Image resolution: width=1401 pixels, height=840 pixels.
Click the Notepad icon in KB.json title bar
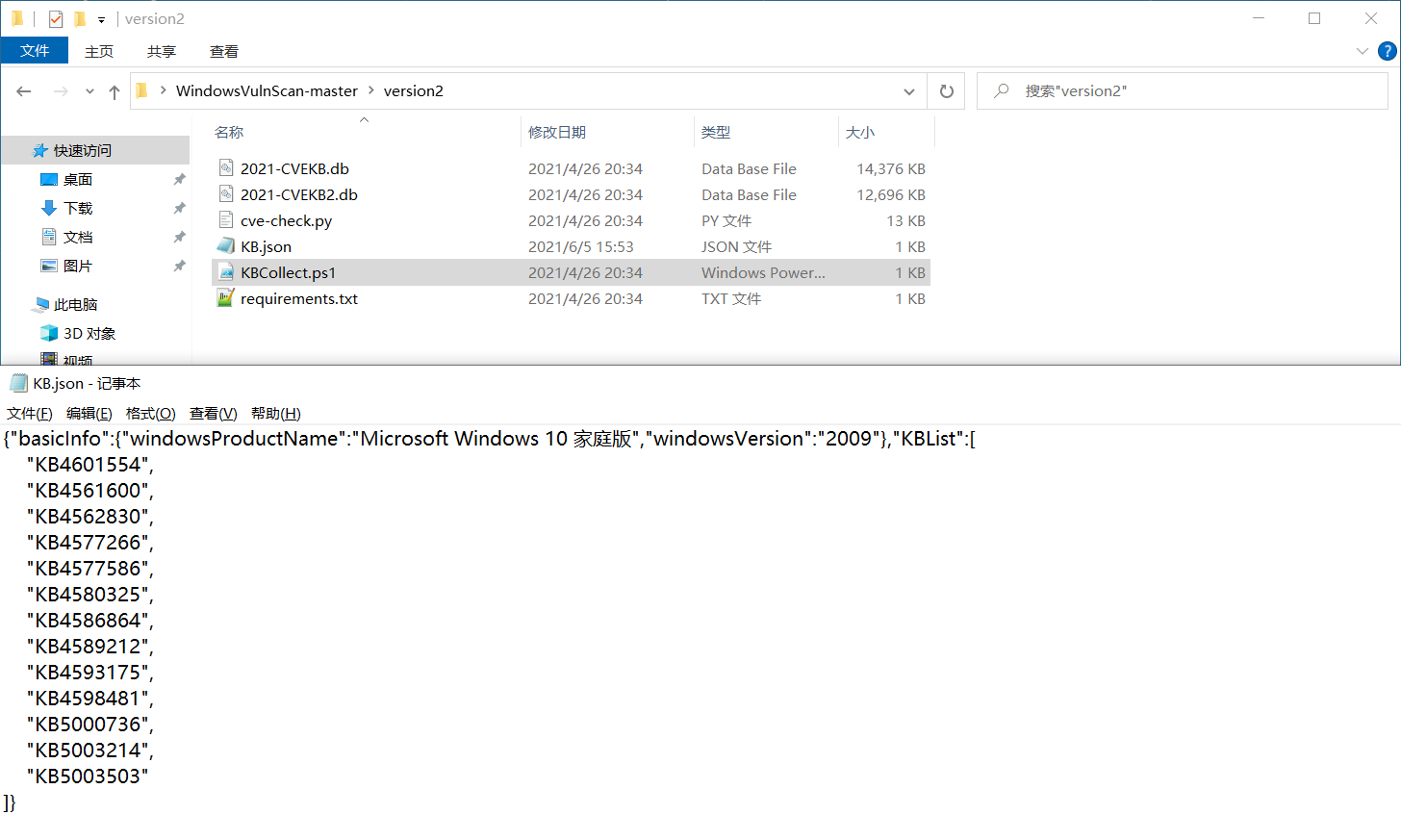(18, 383)
